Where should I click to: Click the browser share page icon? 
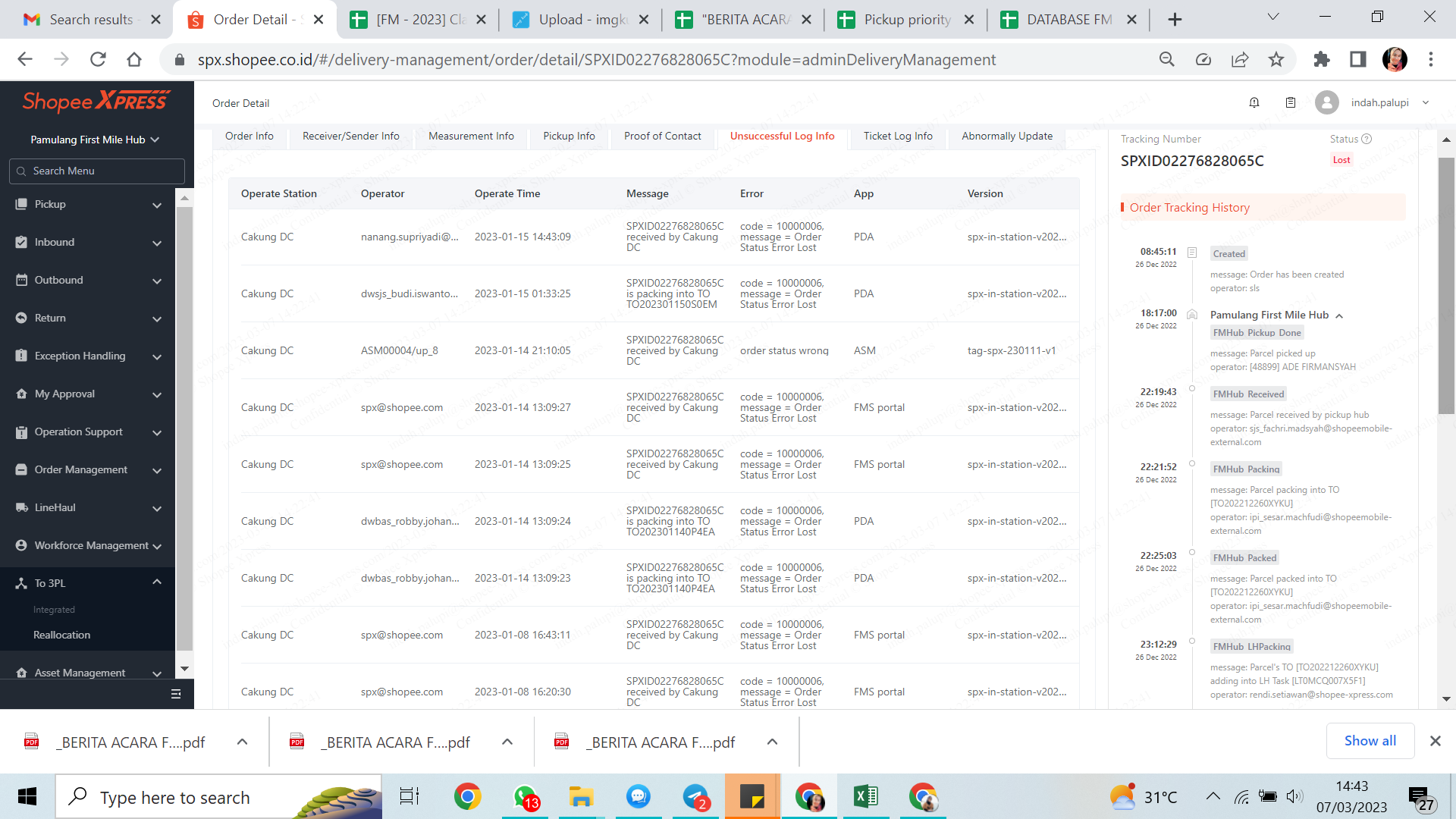[1240, 59]
